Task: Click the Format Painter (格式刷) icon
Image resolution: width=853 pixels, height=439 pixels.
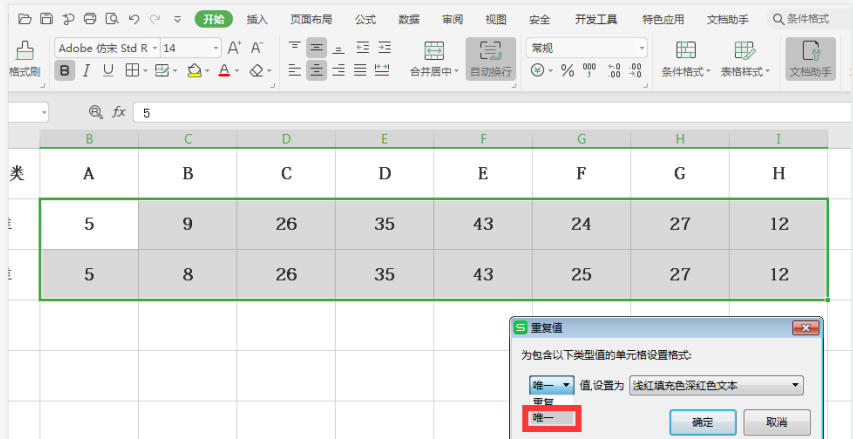Action: (x=24, y=50)
